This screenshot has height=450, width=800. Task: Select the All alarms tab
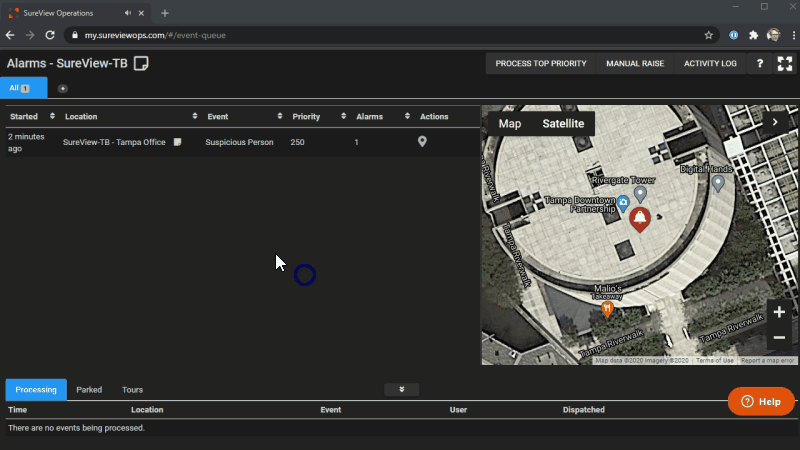pyautogui.click(x=24, y=88)
